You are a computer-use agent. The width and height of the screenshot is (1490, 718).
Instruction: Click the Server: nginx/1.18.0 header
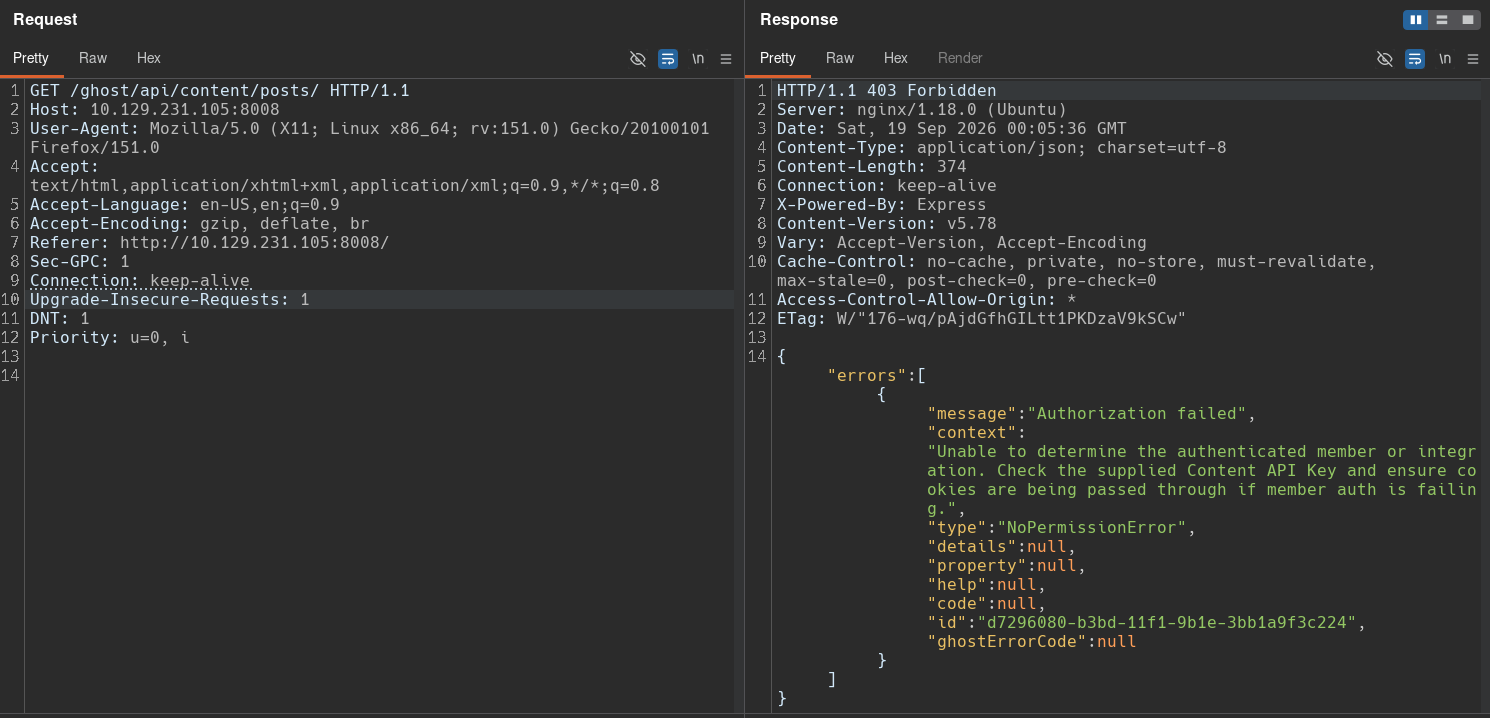[922, 109]
